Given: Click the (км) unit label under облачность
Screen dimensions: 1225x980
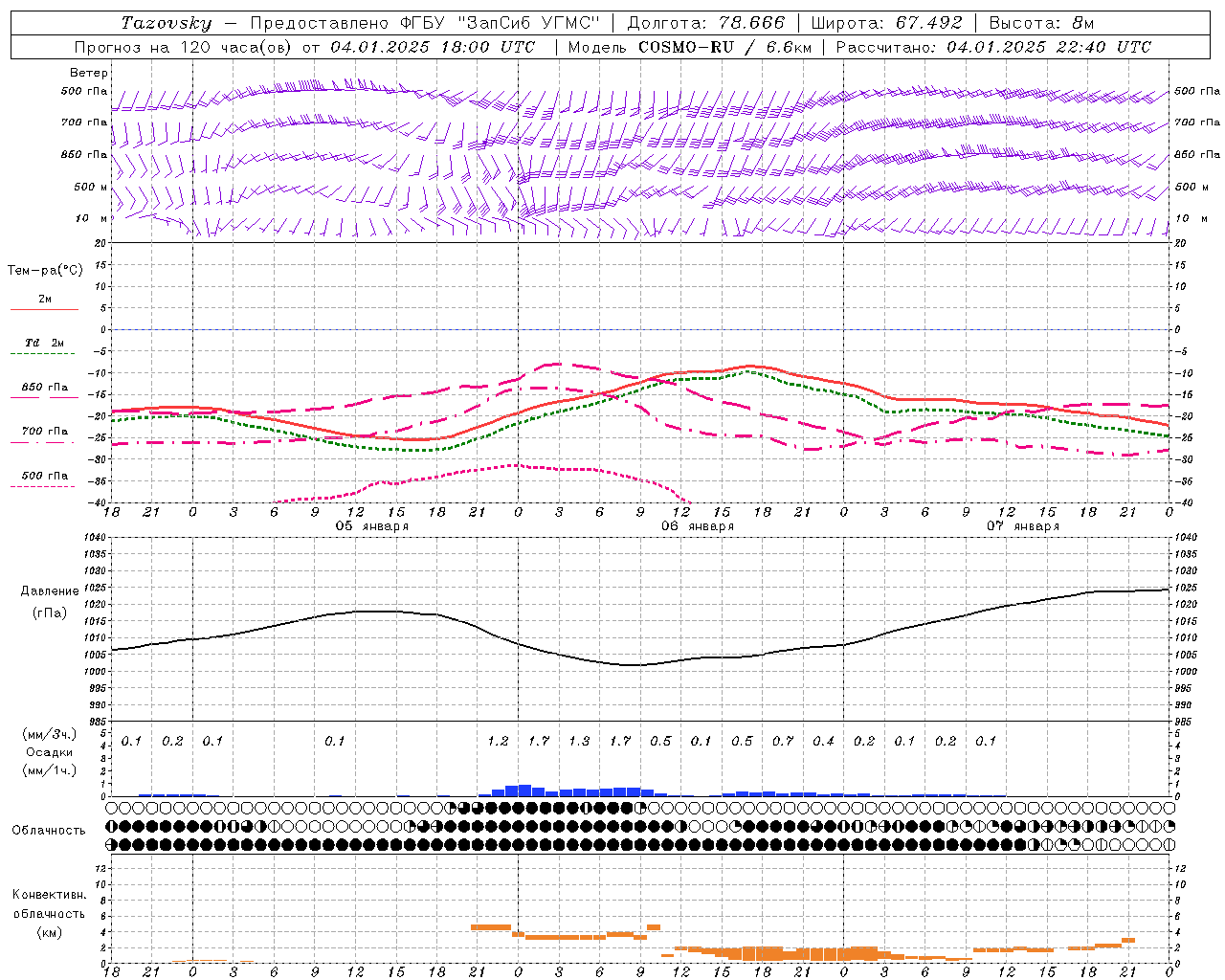Looking at the screenshot, I should (x=49, y=932).
